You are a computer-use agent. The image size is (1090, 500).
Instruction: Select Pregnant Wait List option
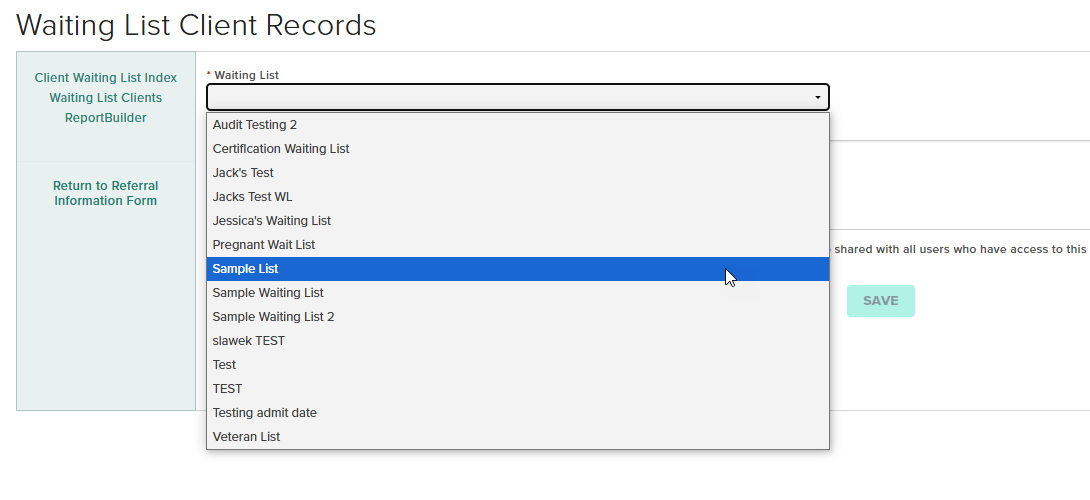tap(264, 245)
